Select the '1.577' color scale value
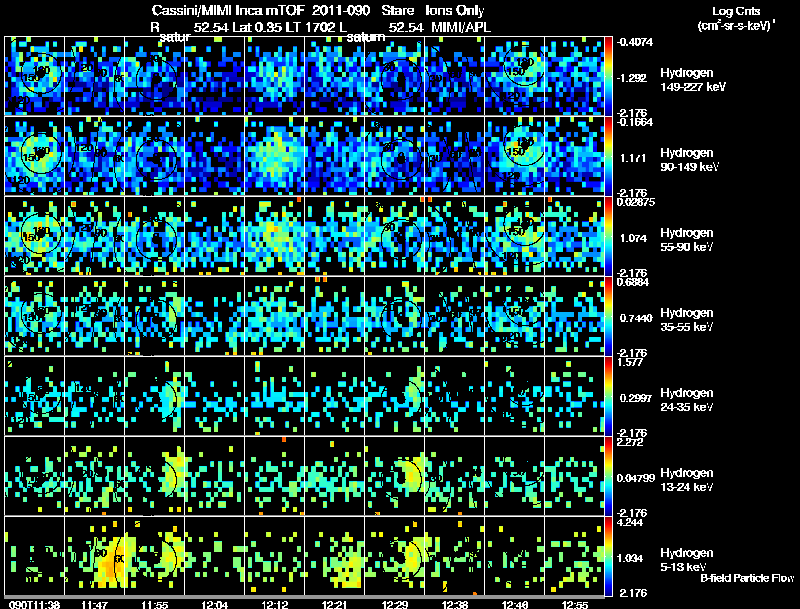This screenshot has width=800, height=609. pos(630,362)
